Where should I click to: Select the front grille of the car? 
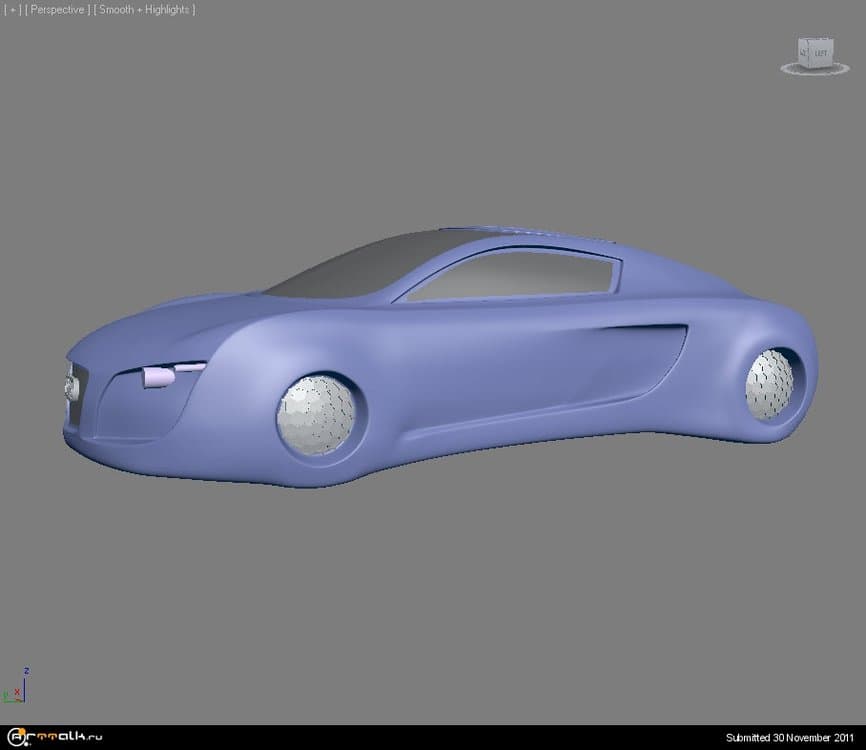[74, 388]
